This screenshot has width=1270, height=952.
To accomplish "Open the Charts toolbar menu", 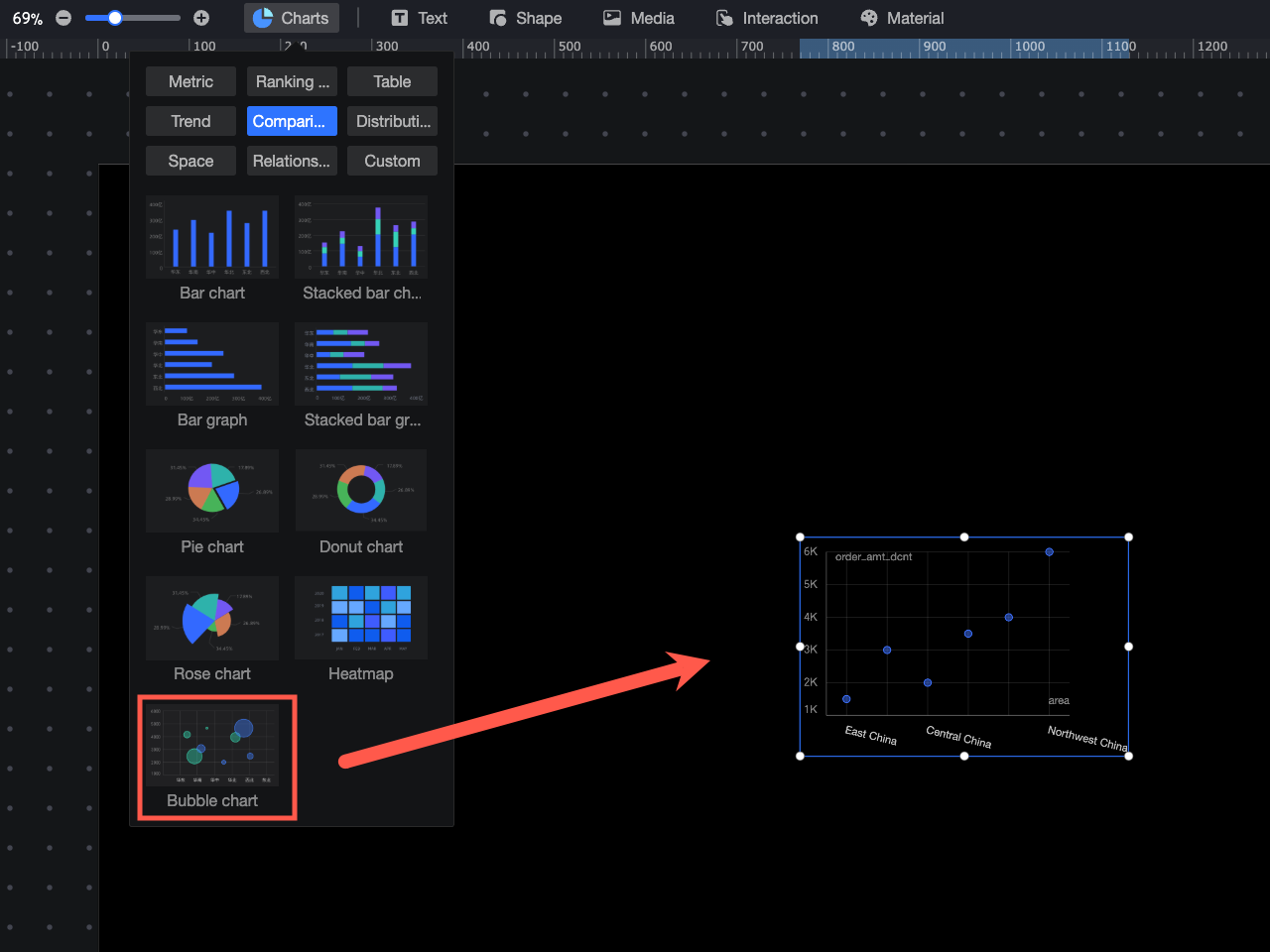I will 291,18.
